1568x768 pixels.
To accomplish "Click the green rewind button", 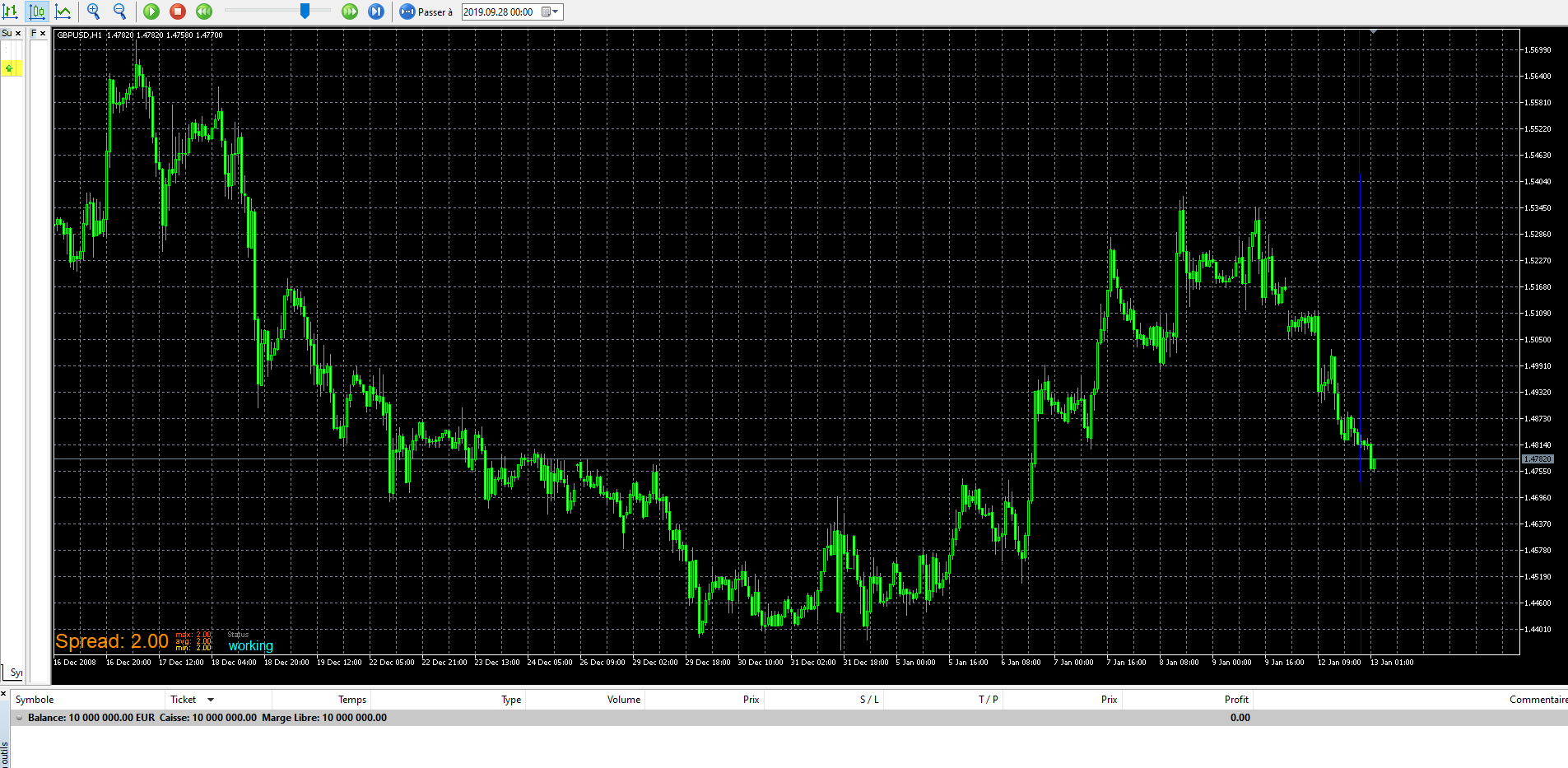I will (x=204, y=12).
